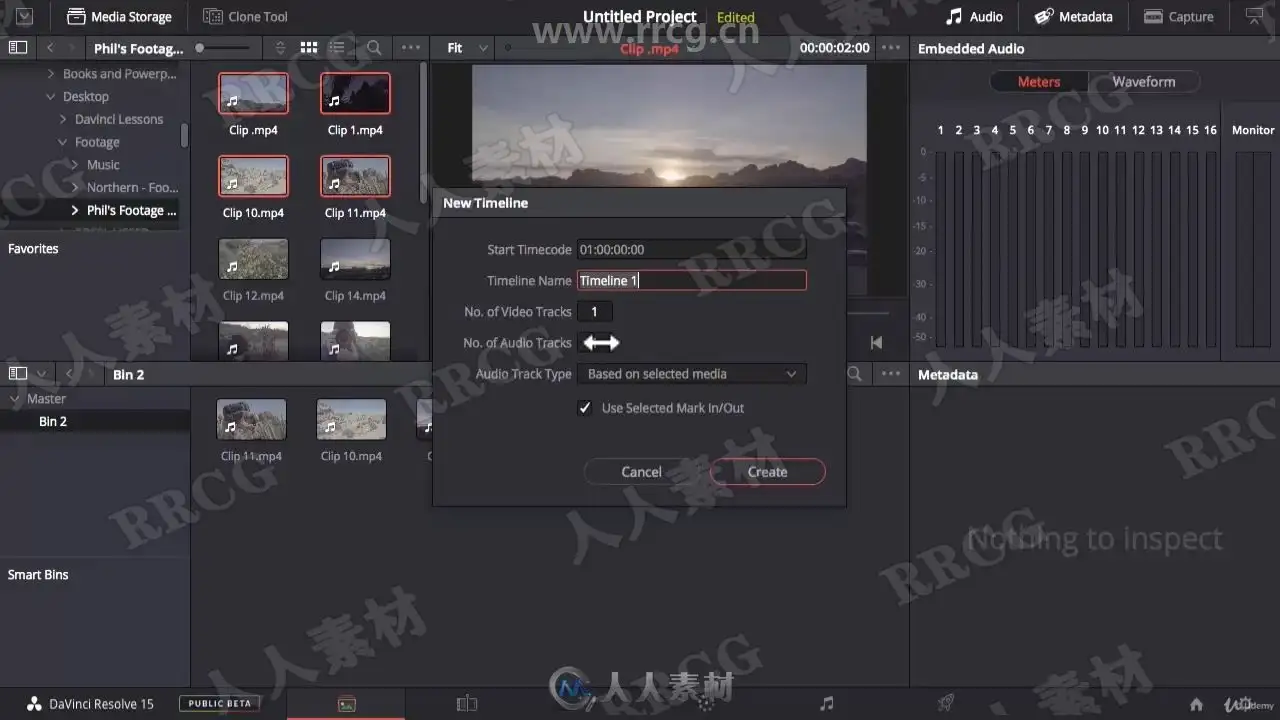Click the Timeline Name input field
This screenshot has height=720, width=1280.
click(692, 281)
